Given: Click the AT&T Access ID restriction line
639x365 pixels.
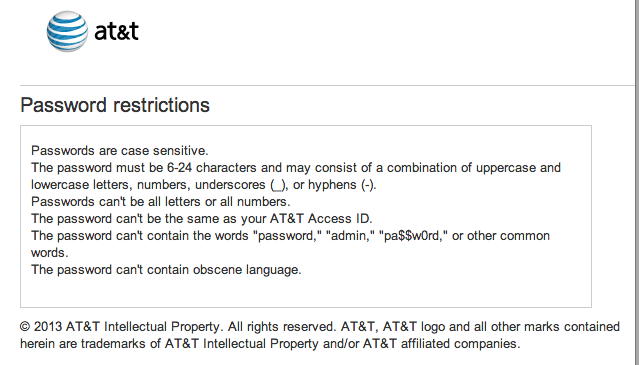Looking at the screenshot, I should tap(202, 219).
